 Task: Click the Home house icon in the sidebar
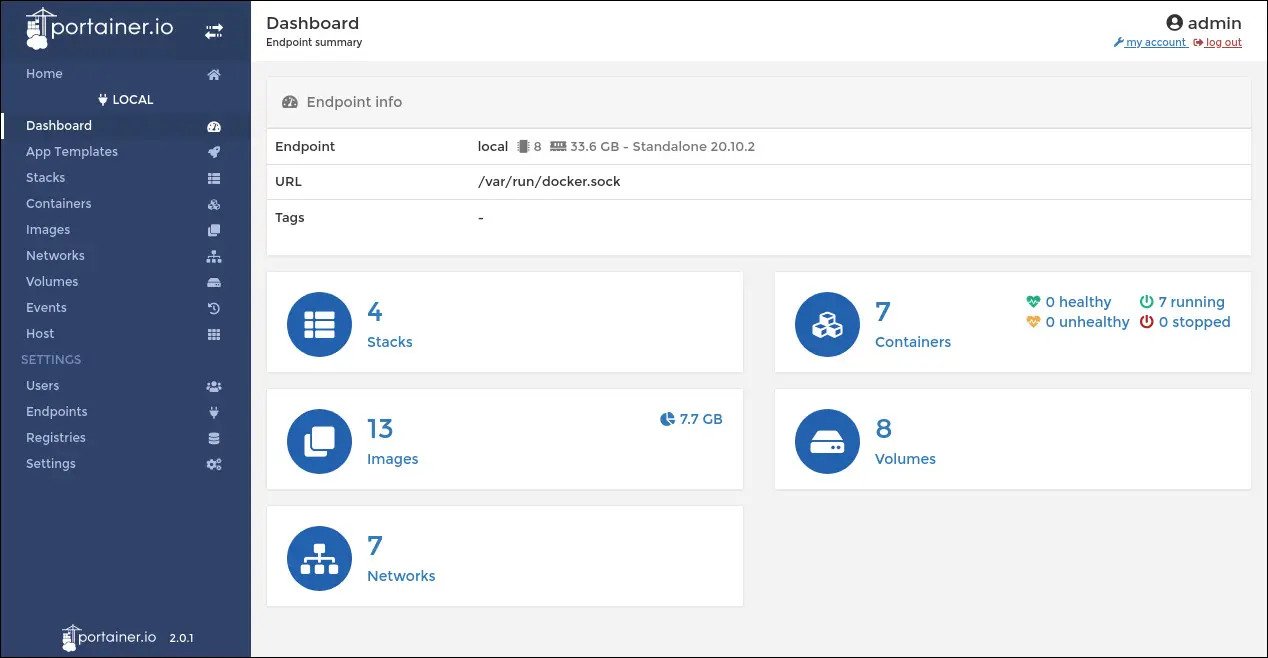[214, 74]
